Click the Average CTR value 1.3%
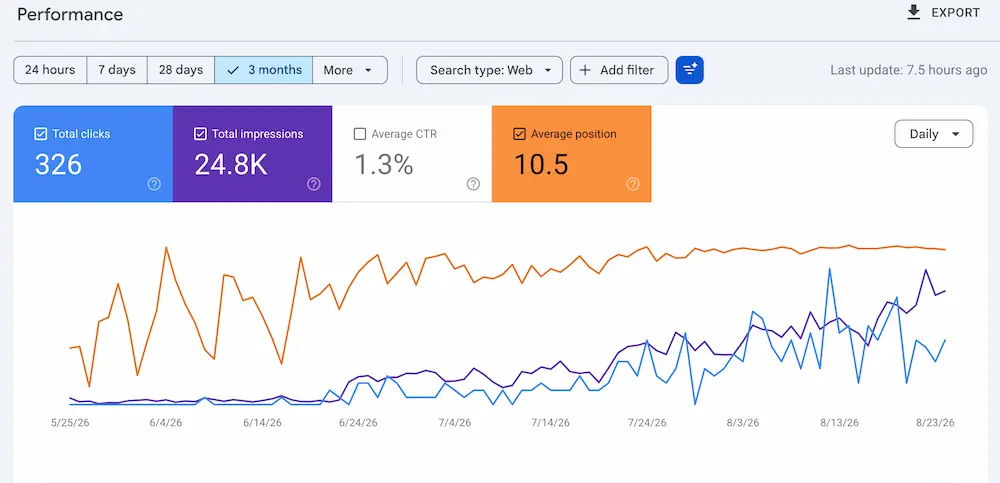Viewport: 1000px width, 483px height. [x=383, y=165]
